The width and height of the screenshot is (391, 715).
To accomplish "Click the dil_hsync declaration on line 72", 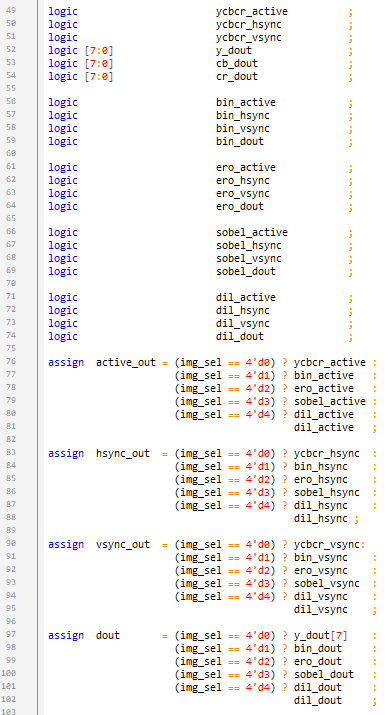I will pos(243,310).
